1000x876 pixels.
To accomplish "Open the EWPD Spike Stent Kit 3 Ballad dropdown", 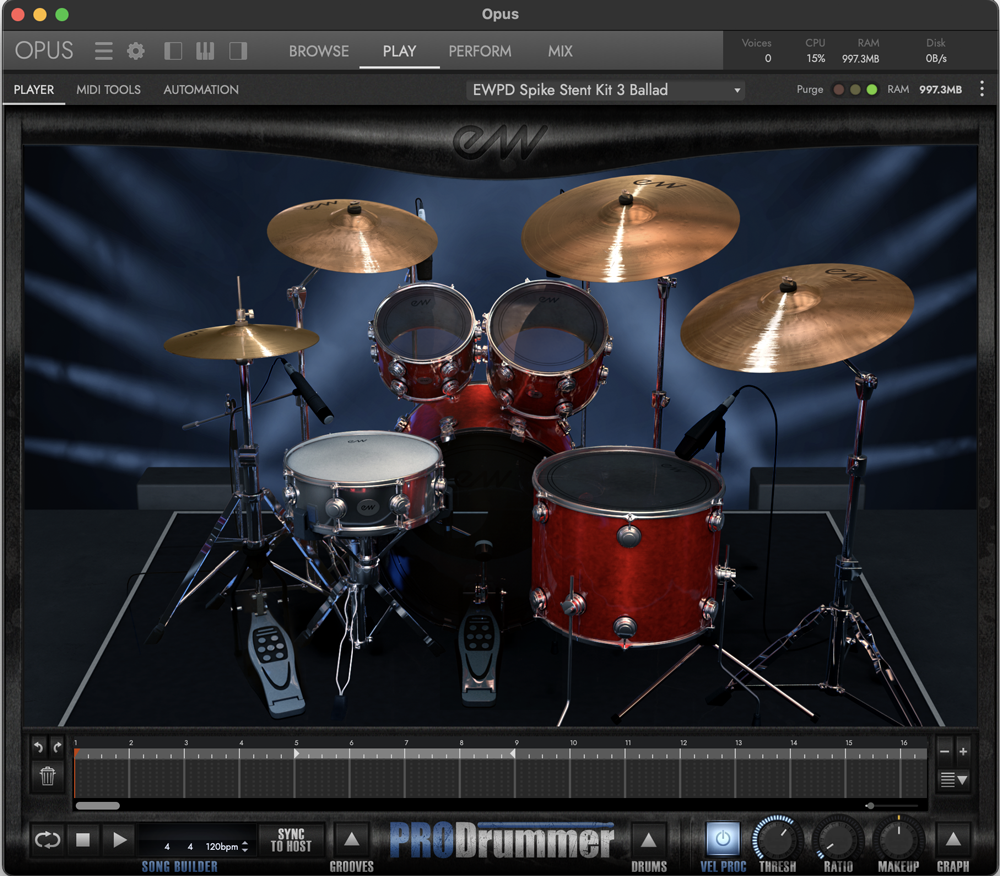I will tap(605, 89).
